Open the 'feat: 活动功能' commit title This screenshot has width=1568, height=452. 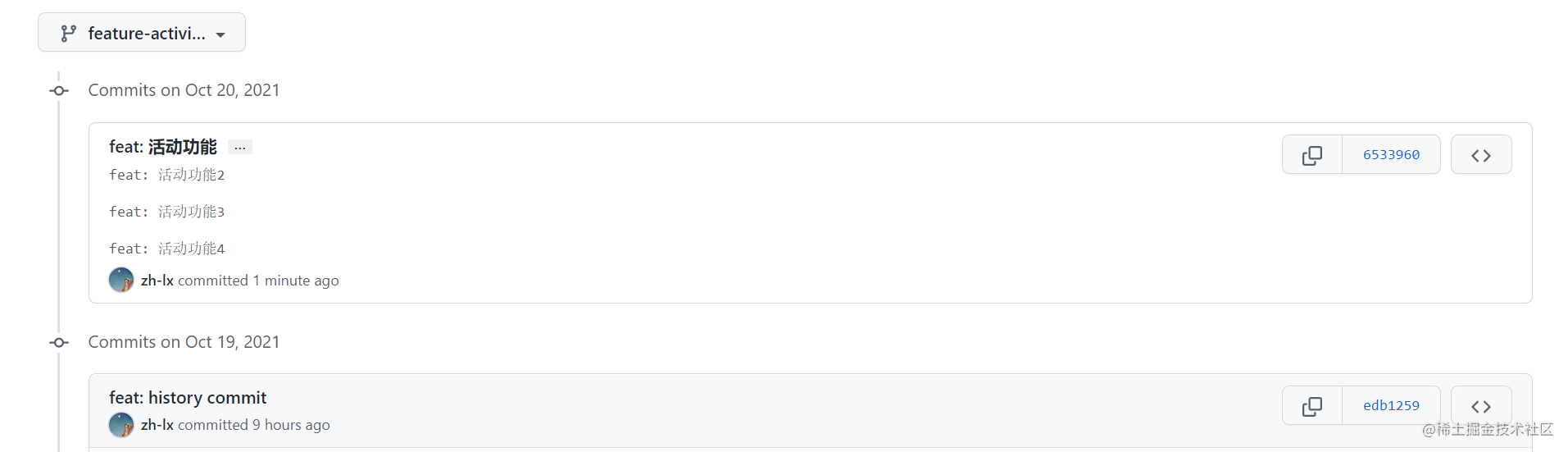(163, 147)
